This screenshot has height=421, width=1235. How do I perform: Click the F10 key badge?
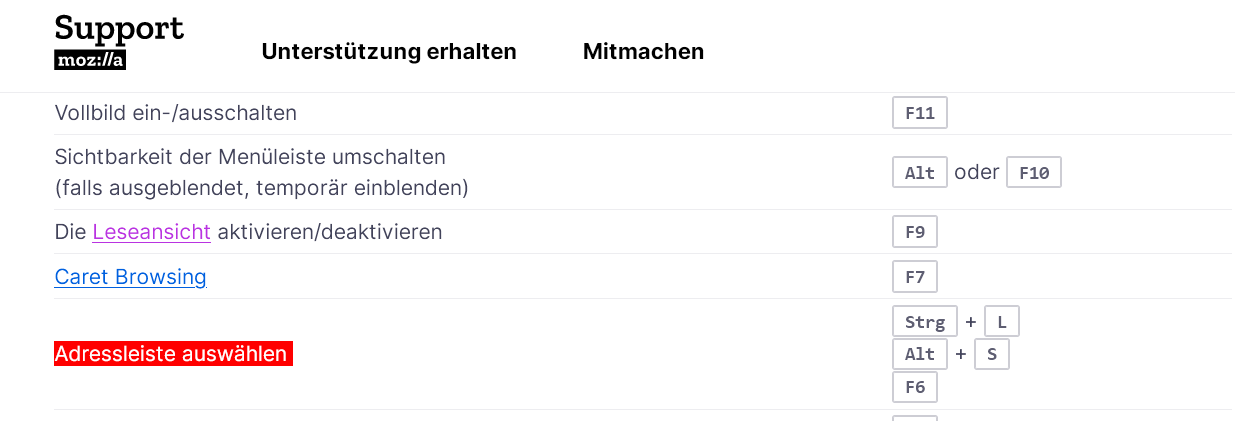pyautogui.click(x=1033, y=173)
